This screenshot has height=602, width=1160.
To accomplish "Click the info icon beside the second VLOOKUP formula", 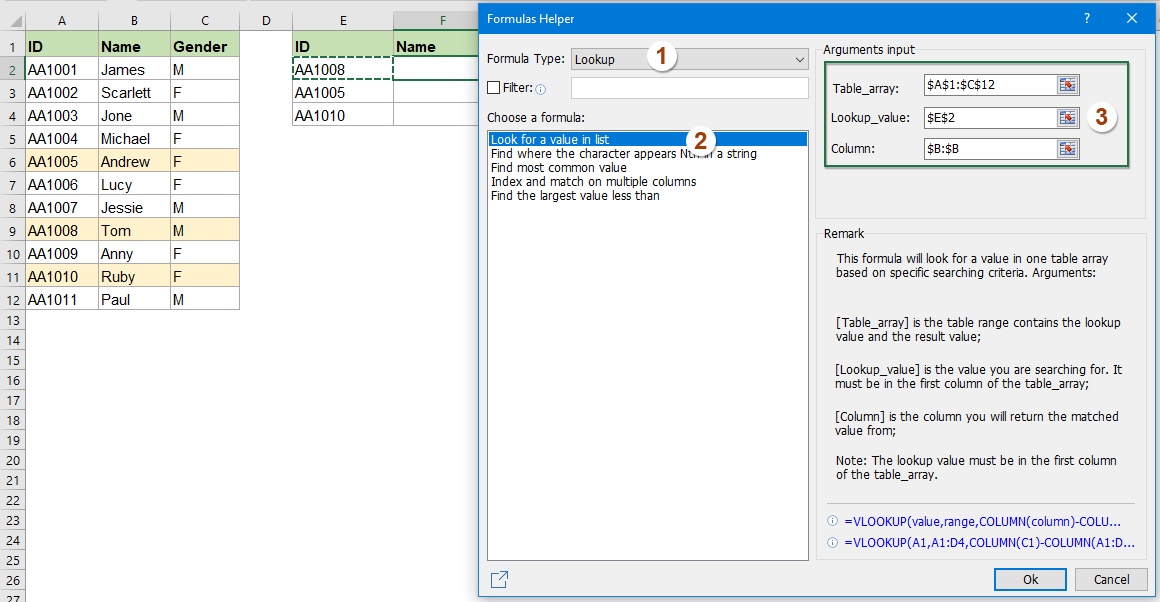I will point(831,542).
